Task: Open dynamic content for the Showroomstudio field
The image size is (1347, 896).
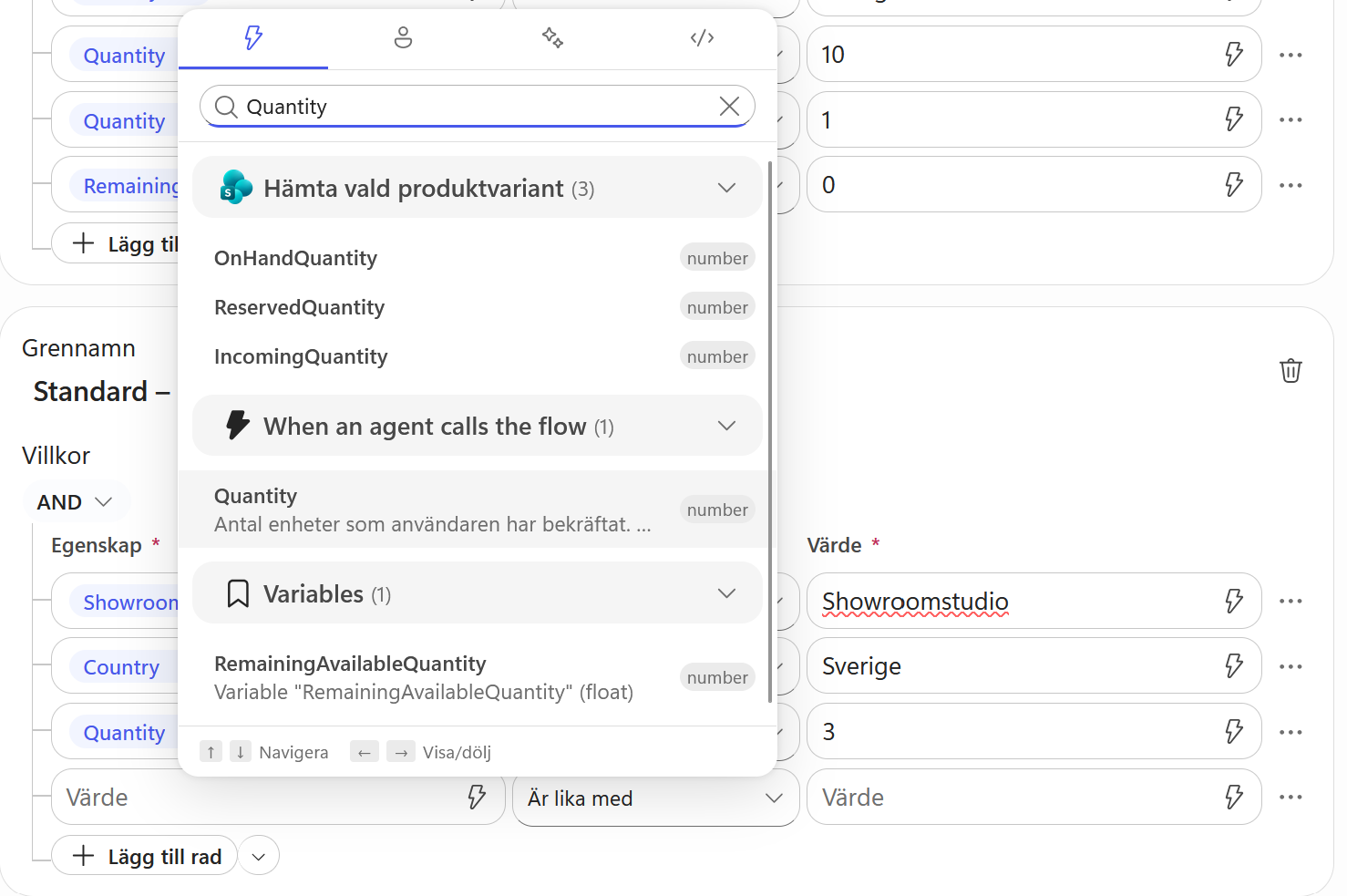Action: click(x=1234, y=601)
